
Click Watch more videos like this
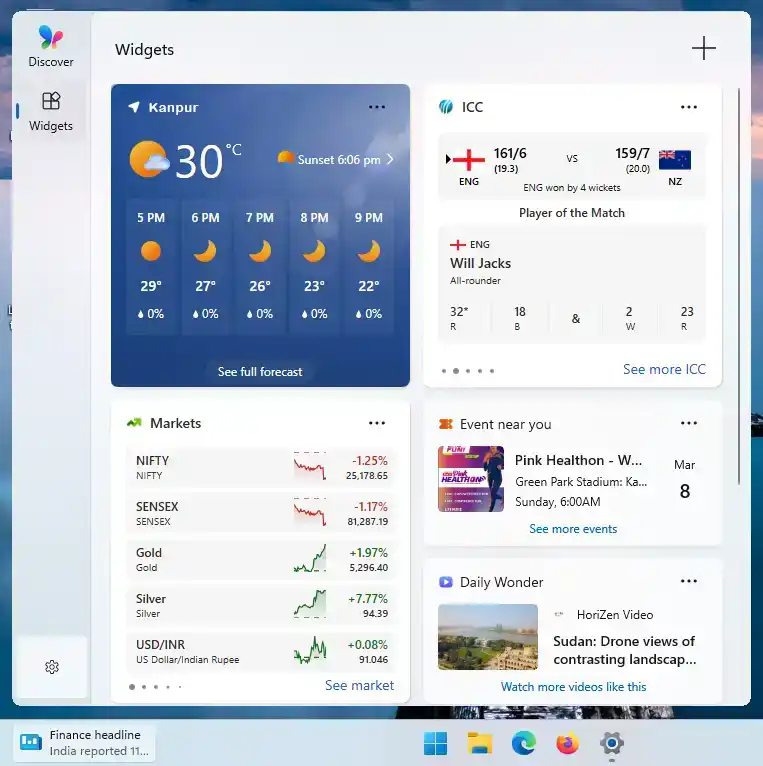(573, 687)
